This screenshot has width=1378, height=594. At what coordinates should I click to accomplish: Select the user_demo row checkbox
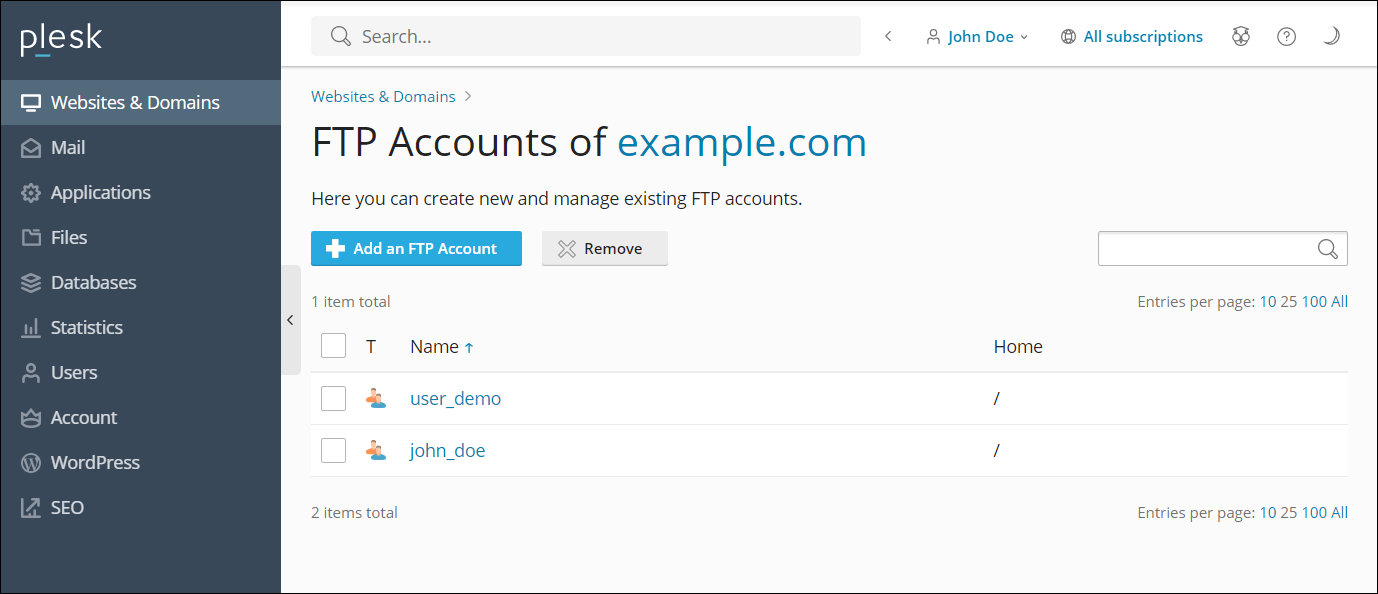(333, 399)
